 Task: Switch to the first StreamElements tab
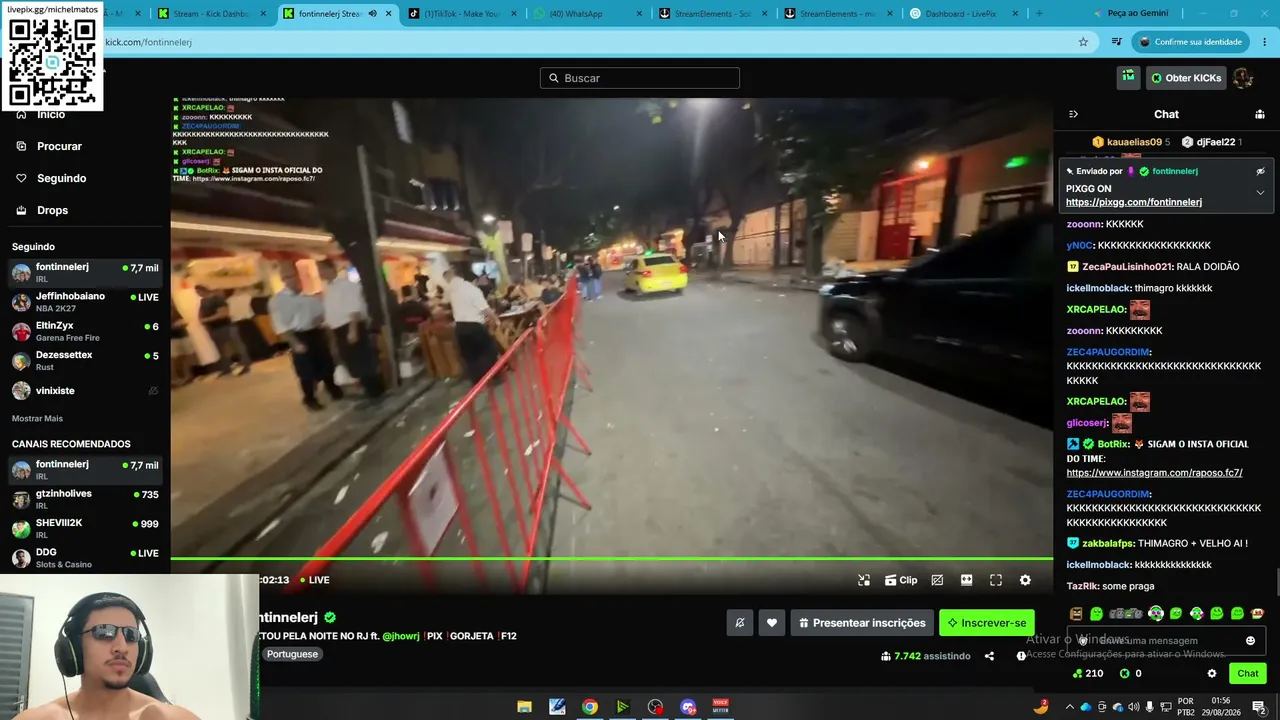pos(712,14)
